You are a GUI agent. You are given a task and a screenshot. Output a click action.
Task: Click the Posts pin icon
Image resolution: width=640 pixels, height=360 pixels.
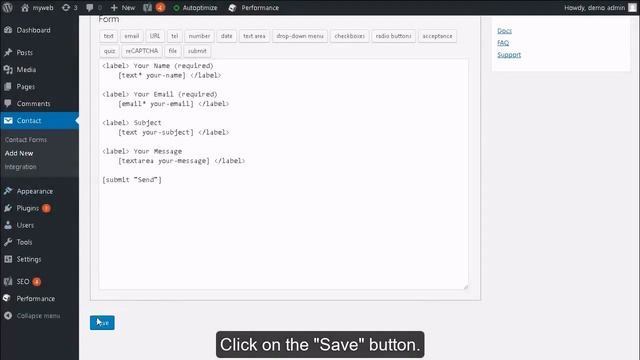click(8, 52)
